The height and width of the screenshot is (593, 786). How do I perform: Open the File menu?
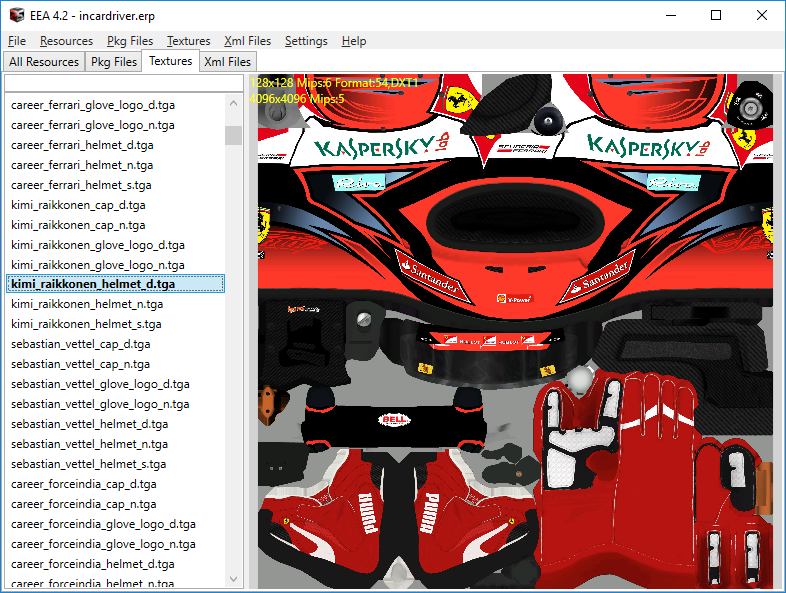pyautogui.click(x=17, y=41)
